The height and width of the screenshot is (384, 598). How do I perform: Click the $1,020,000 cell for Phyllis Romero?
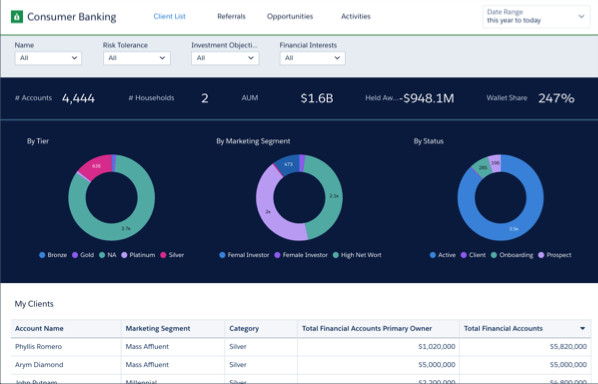pos(378,347)
